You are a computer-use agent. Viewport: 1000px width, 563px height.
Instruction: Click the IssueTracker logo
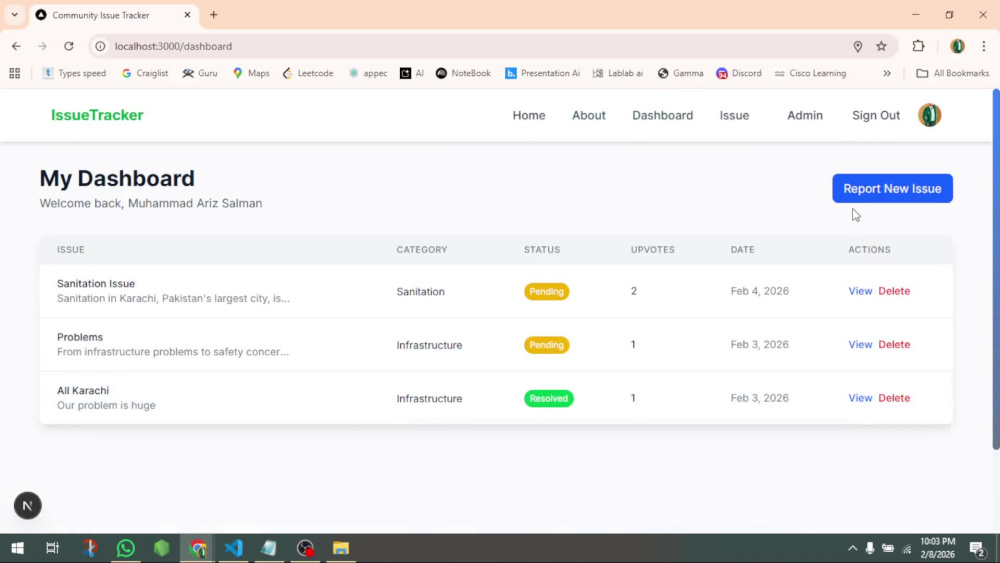[97, 115]
